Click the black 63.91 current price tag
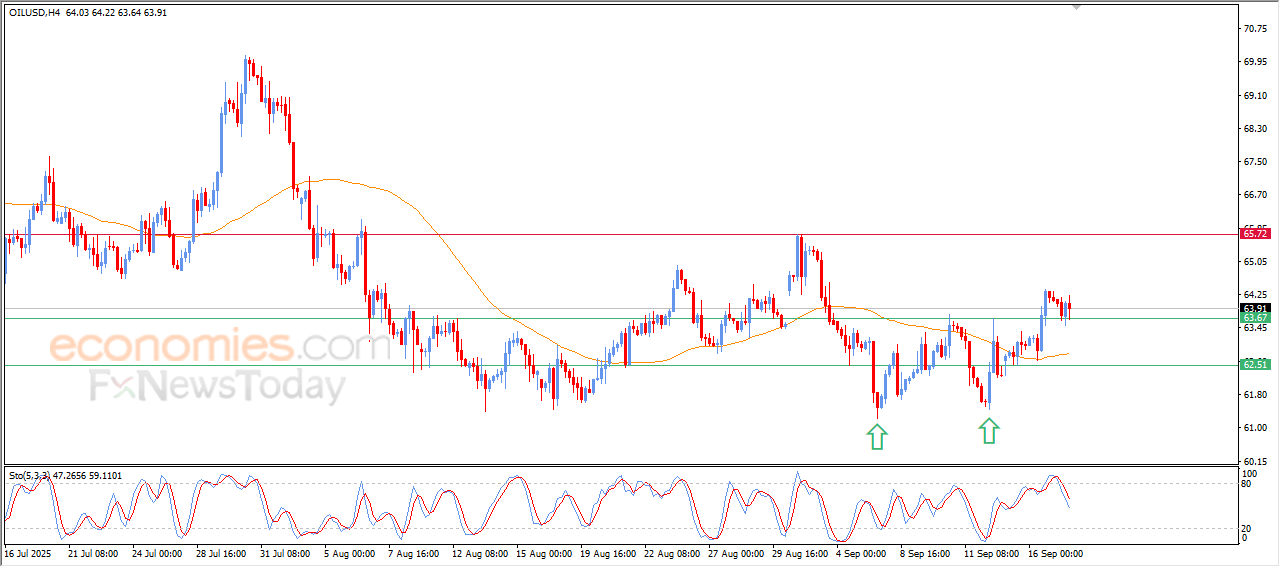1280x567 pixels. [x=1255, y=308]
